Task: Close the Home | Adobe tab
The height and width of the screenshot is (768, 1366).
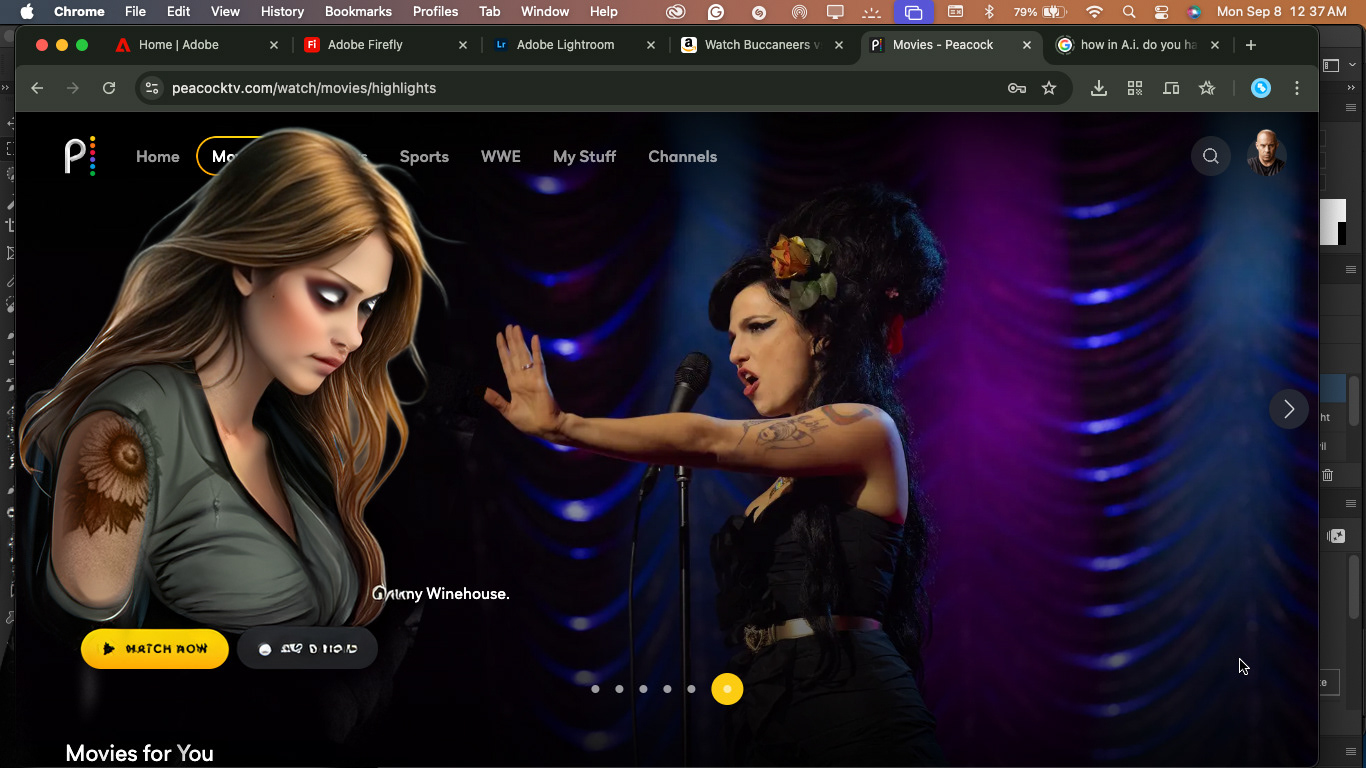Action: click(x=274, y=45)
